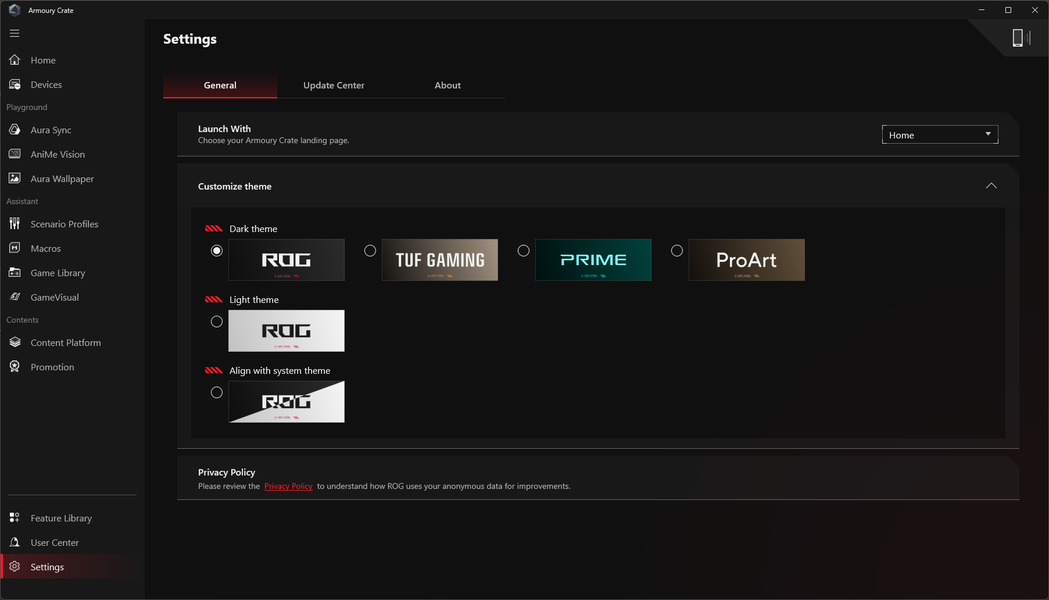The height and width of the screenshot is (600, 1049).
Task: Click the Scenario Profiles icon
Action: click(x=14, y=223)
